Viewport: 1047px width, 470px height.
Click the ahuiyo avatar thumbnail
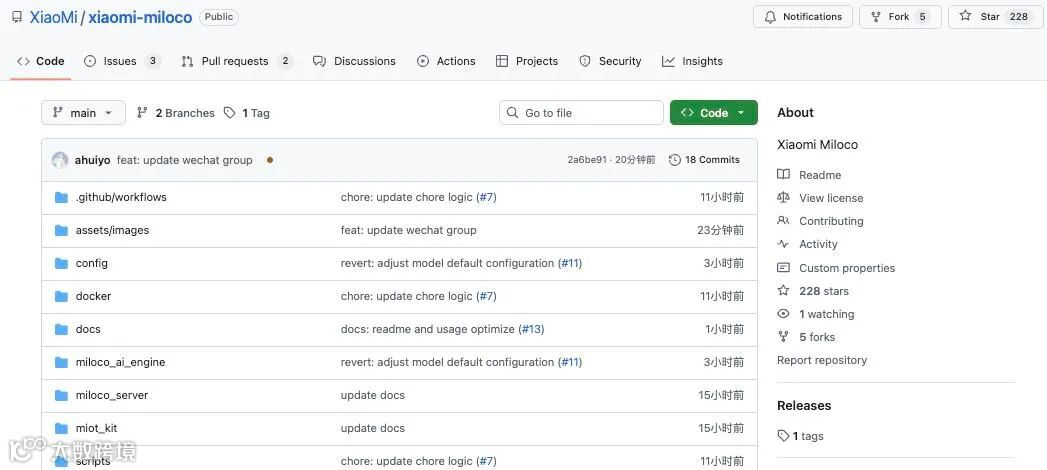point(60,160)
